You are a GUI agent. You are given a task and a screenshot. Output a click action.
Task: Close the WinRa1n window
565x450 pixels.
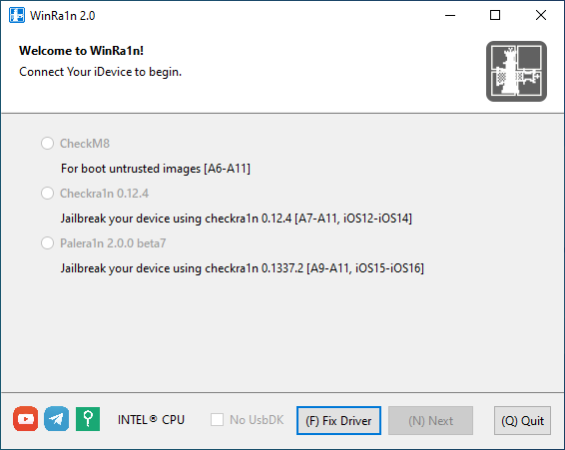(540, 15)
